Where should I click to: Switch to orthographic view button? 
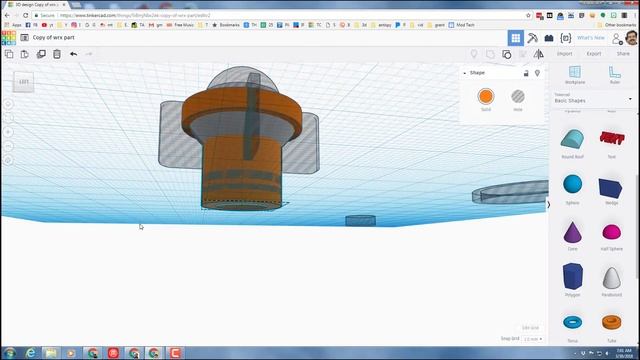pos(8,160)
